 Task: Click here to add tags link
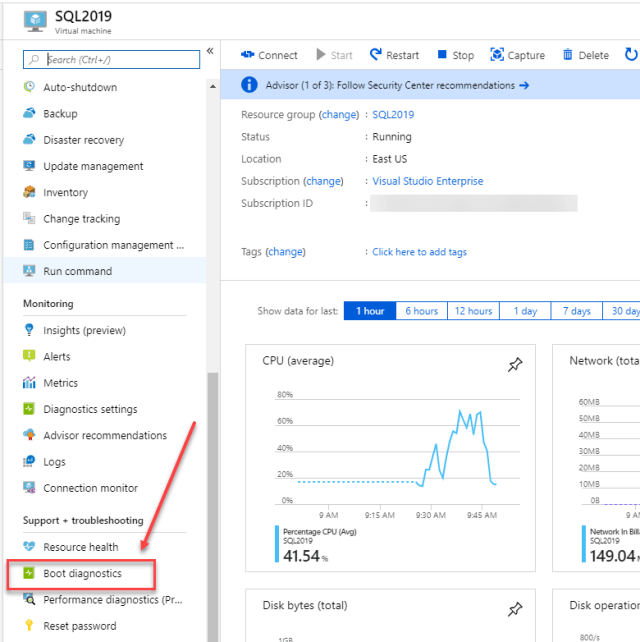419,252
